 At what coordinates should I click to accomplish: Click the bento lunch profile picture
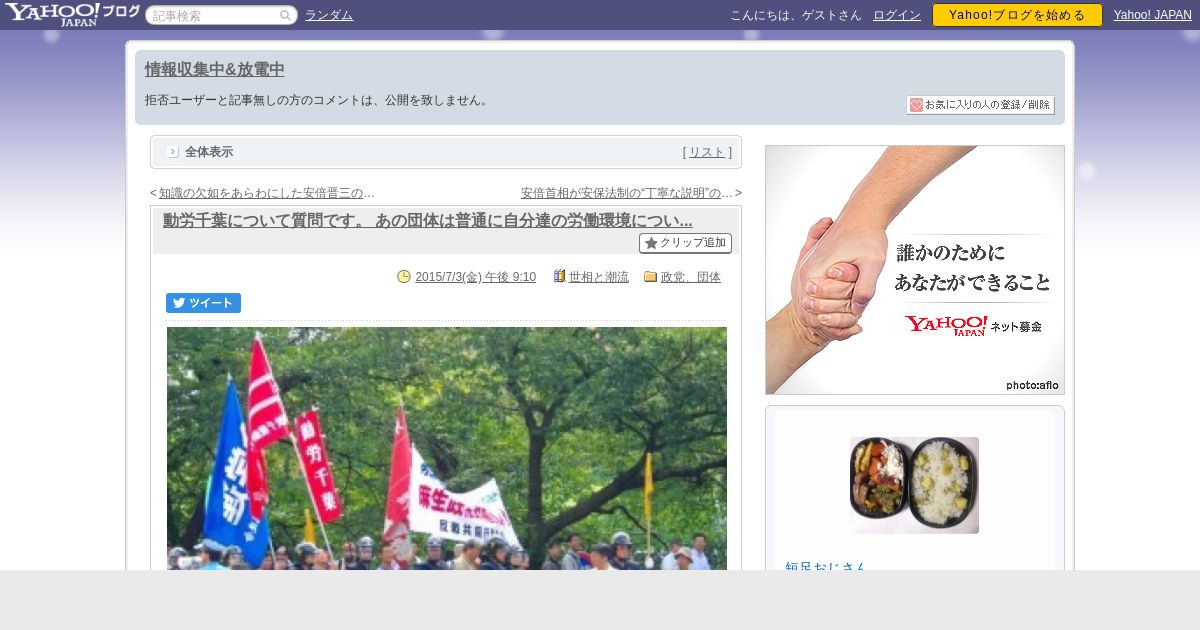[914, 485]
